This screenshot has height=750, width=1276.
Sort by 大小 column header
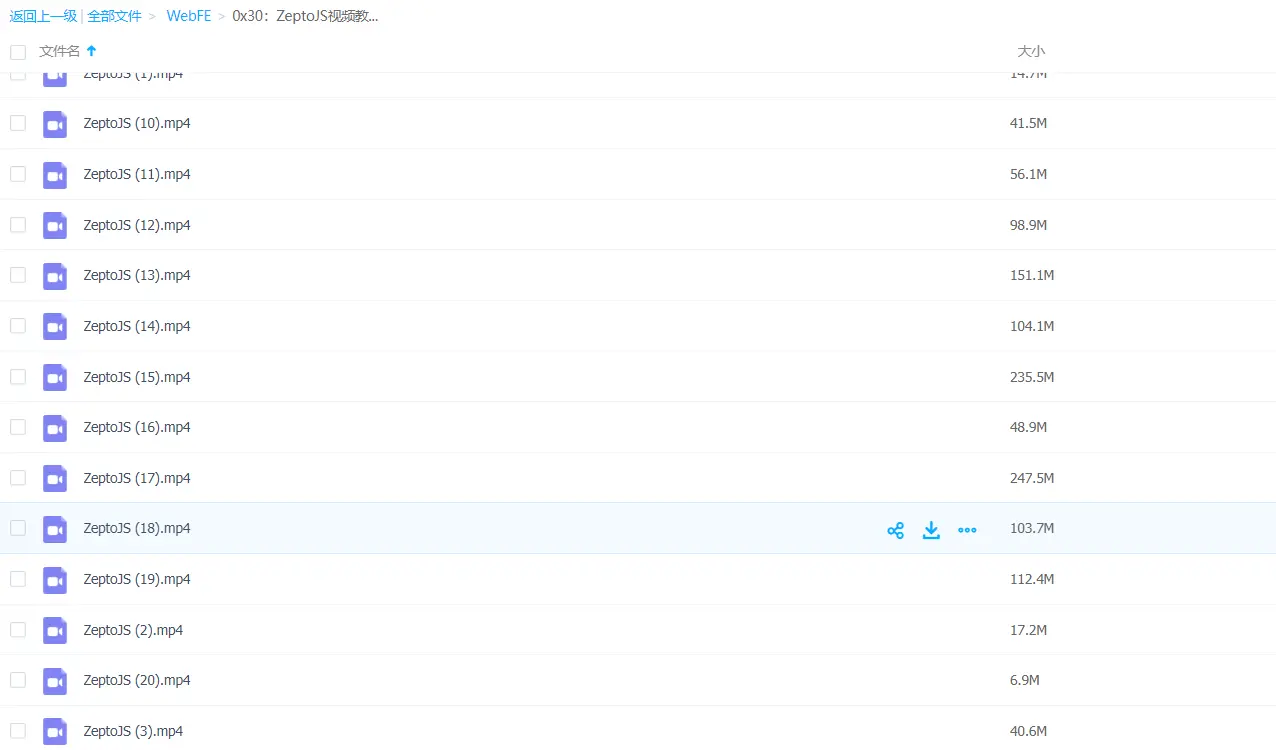coord(1031,51)
